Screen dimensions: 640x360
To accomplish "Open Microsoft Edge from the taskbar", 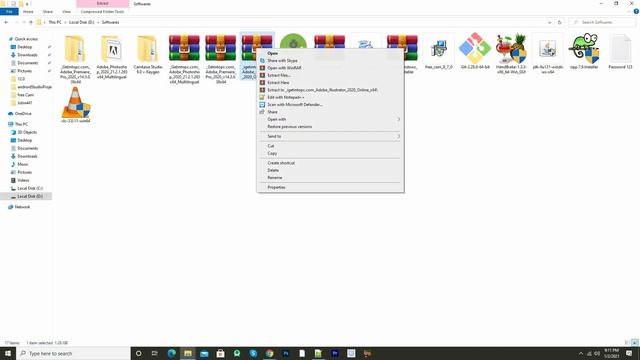I will (171, 353).
